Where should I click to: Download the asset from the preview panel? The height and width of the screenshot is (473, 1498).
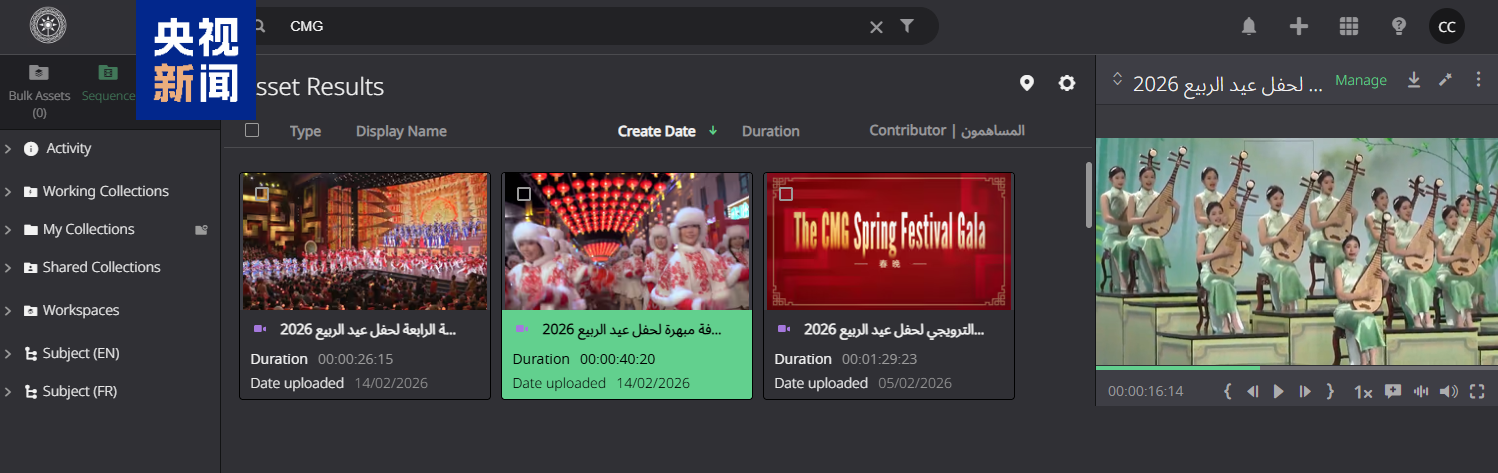pyautogui.click(x=1414, y=80)
